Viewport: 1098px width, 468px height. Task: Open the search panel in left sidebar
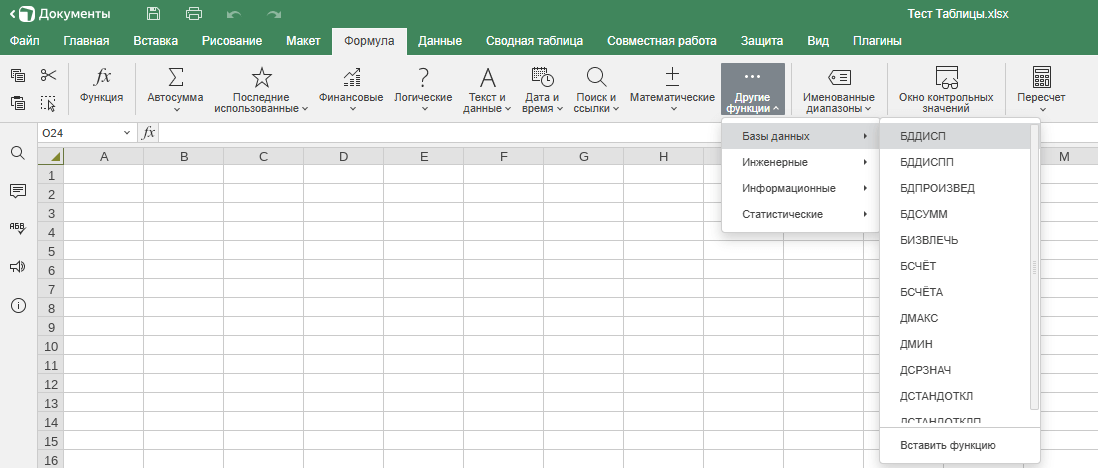coord(18,153)
